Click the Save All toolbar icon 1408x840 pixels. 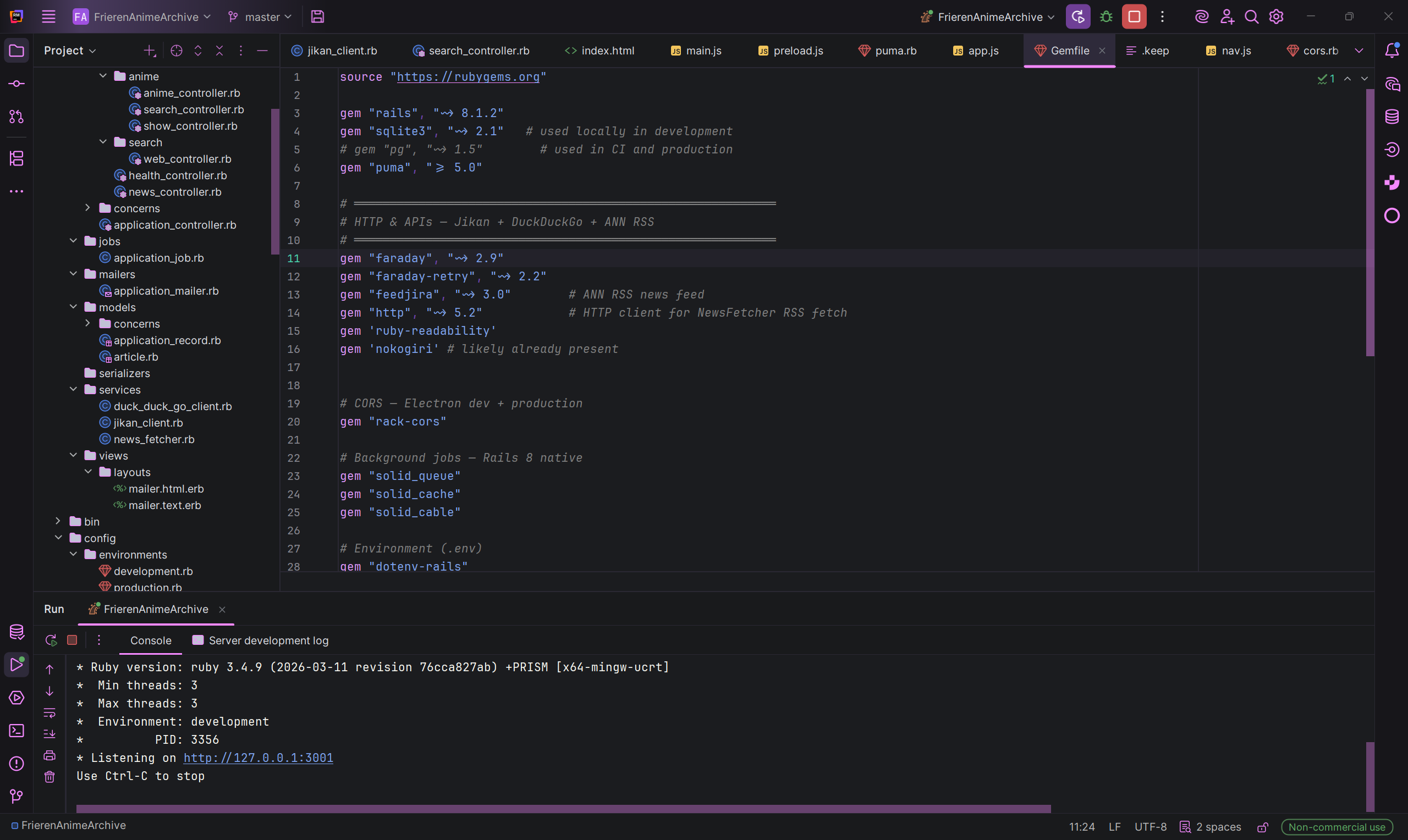click(x=317, y=17)
